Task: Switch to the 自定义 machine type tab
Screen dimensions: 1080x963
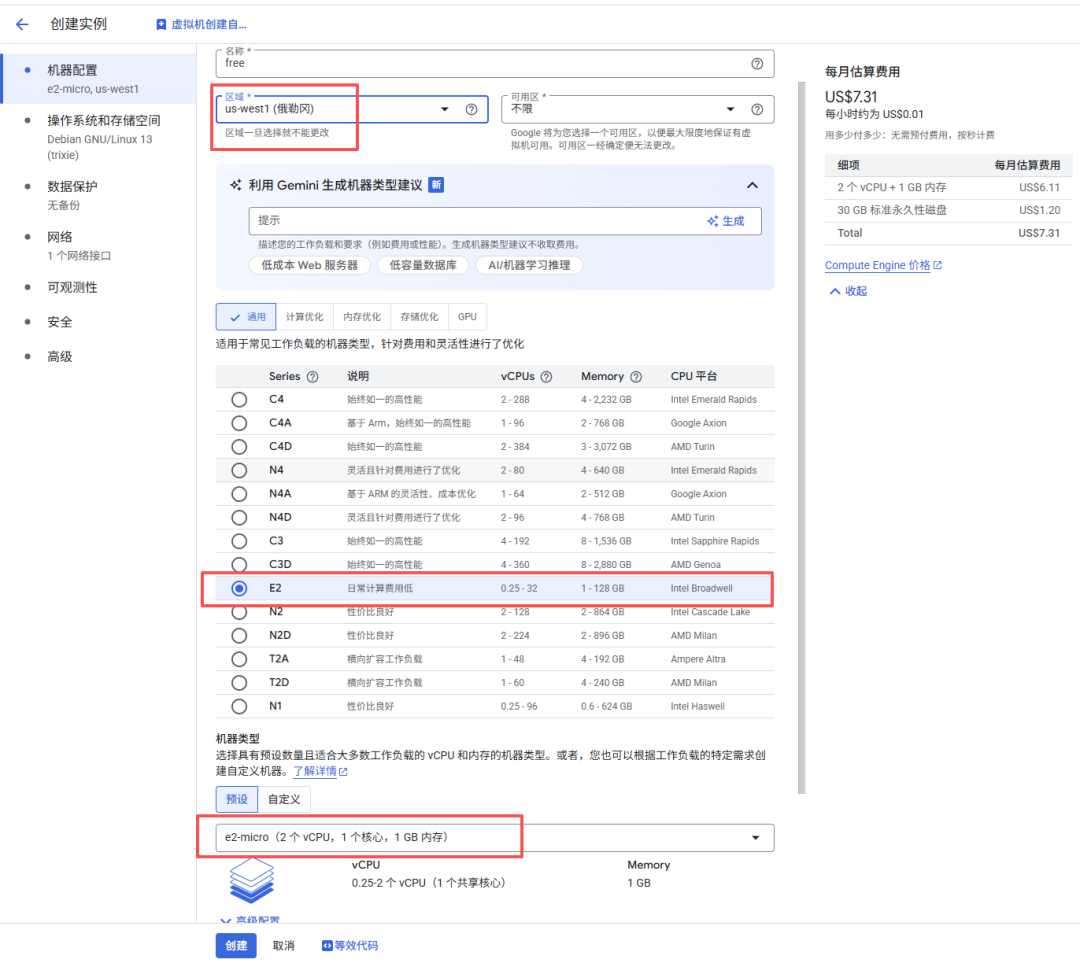Action: 284,799
